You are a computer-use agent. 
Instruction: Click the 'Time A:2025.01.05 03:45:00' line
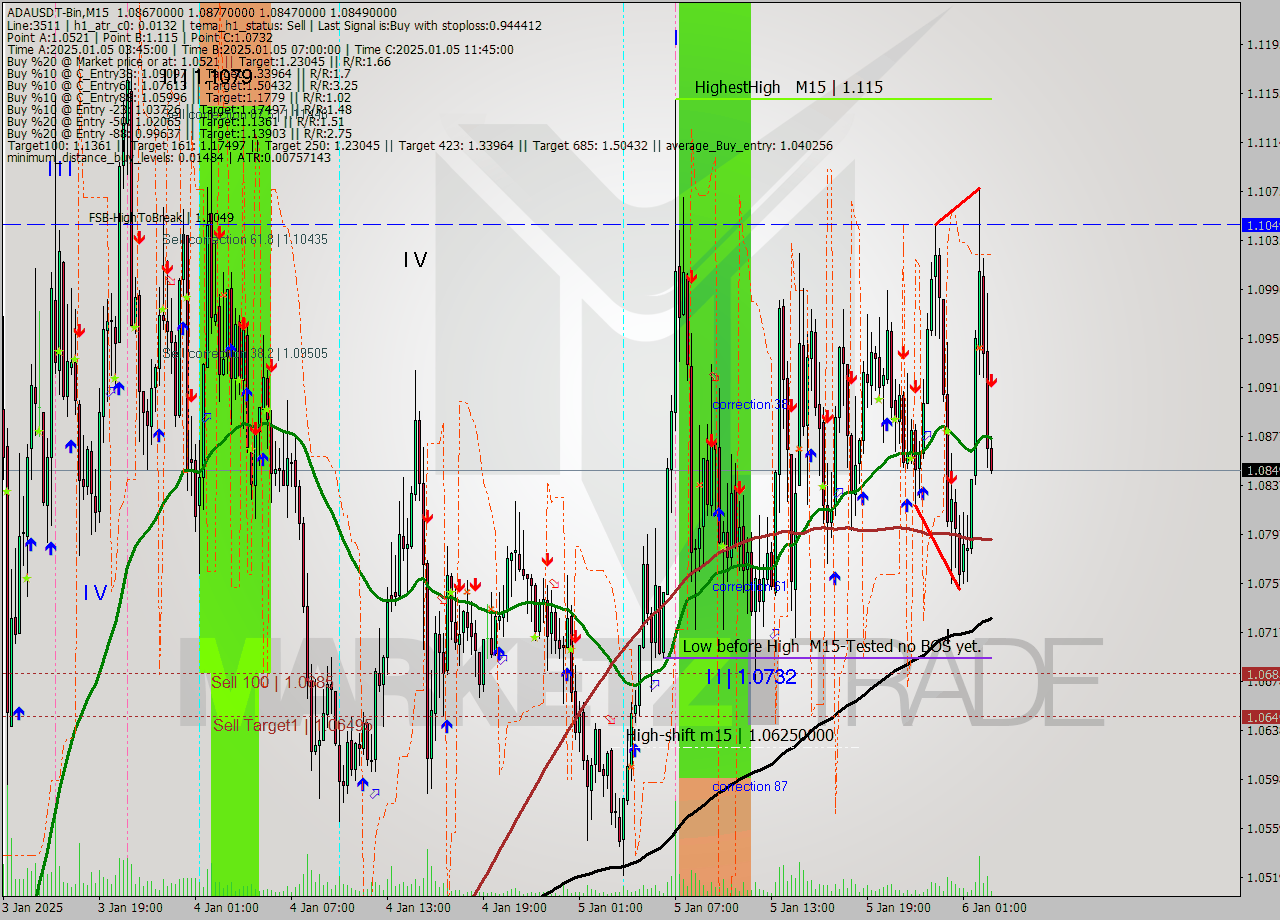260,49
